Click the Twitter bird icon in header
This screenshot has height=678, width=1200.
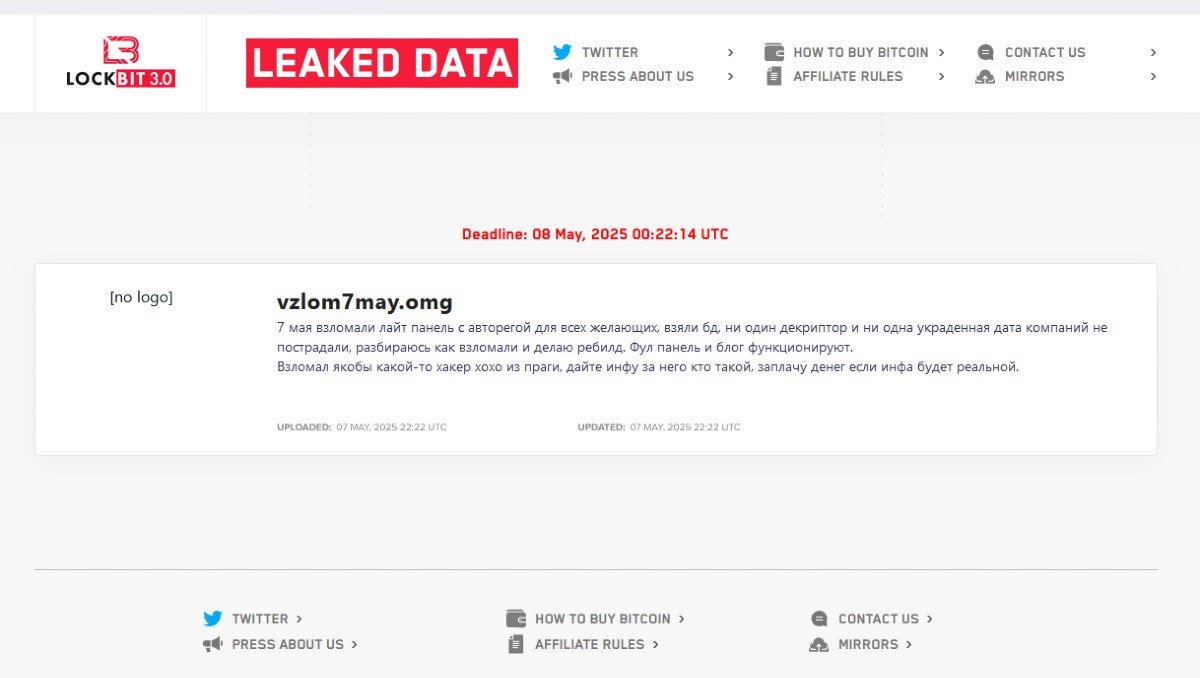[563, 52]
